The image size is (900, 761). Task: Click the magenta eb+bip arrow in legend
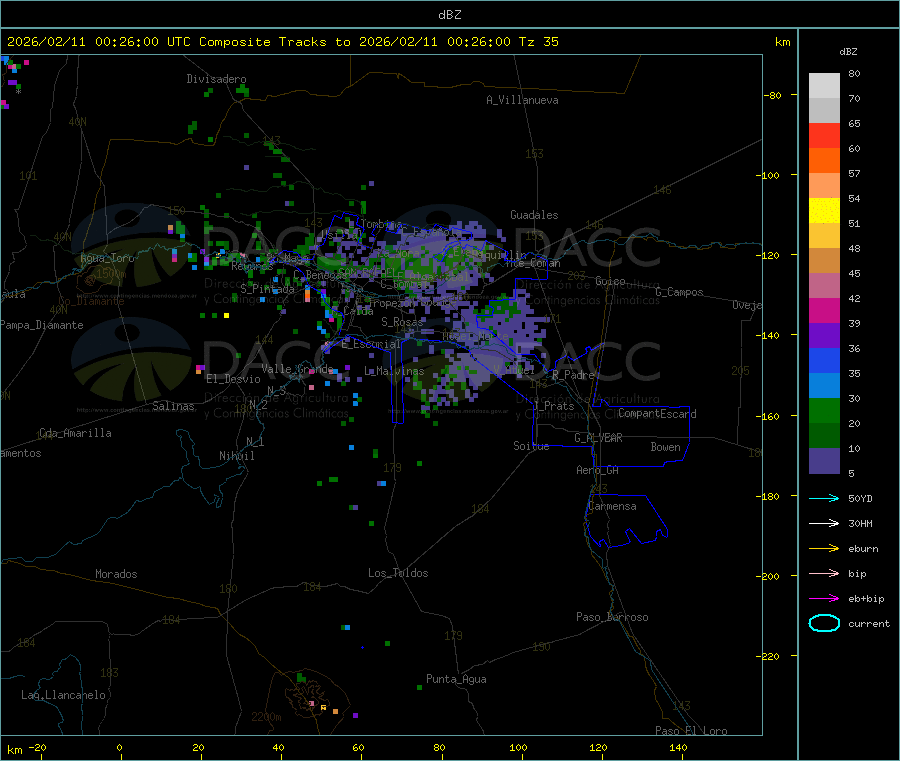824,599
